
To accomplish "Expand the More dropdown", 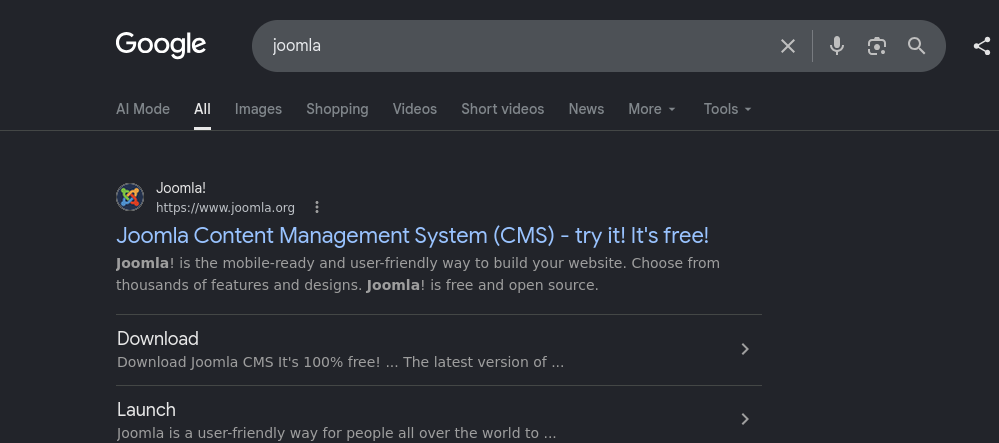I will point(652,109).
